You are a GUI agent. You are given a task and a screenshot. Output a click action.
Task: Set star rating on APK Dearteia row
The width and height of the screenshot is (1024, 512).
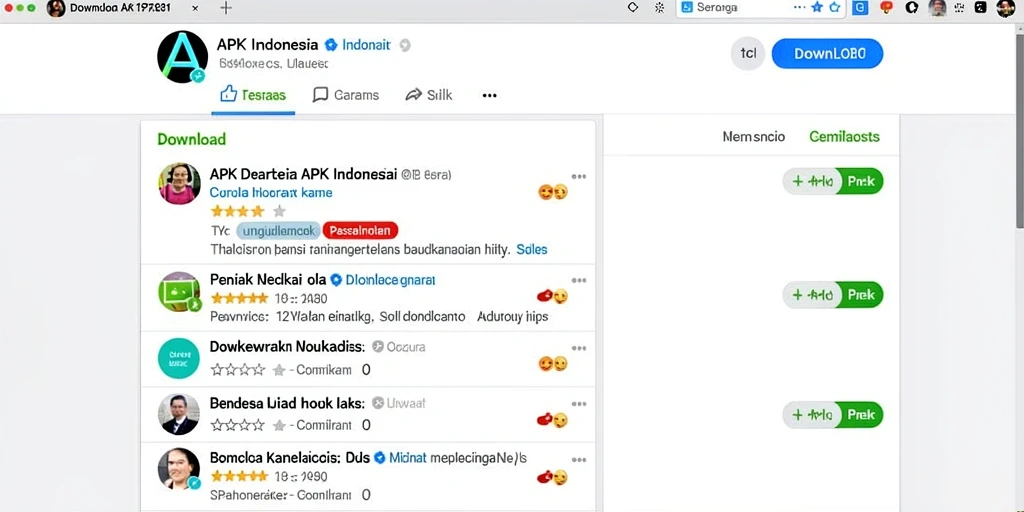(248, 211)
